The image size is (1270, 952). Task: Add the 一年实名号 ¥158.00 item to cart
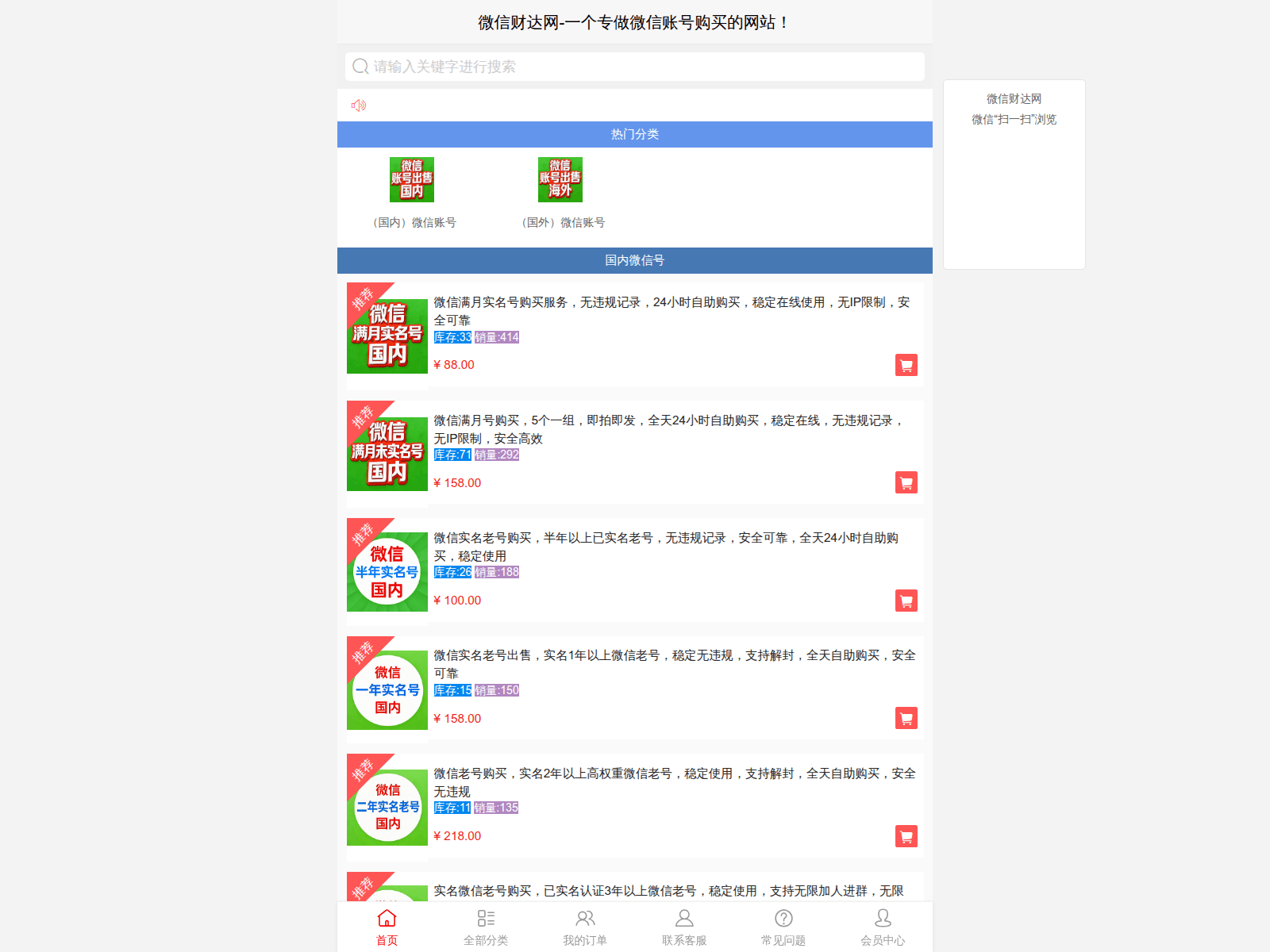[906, 718]
